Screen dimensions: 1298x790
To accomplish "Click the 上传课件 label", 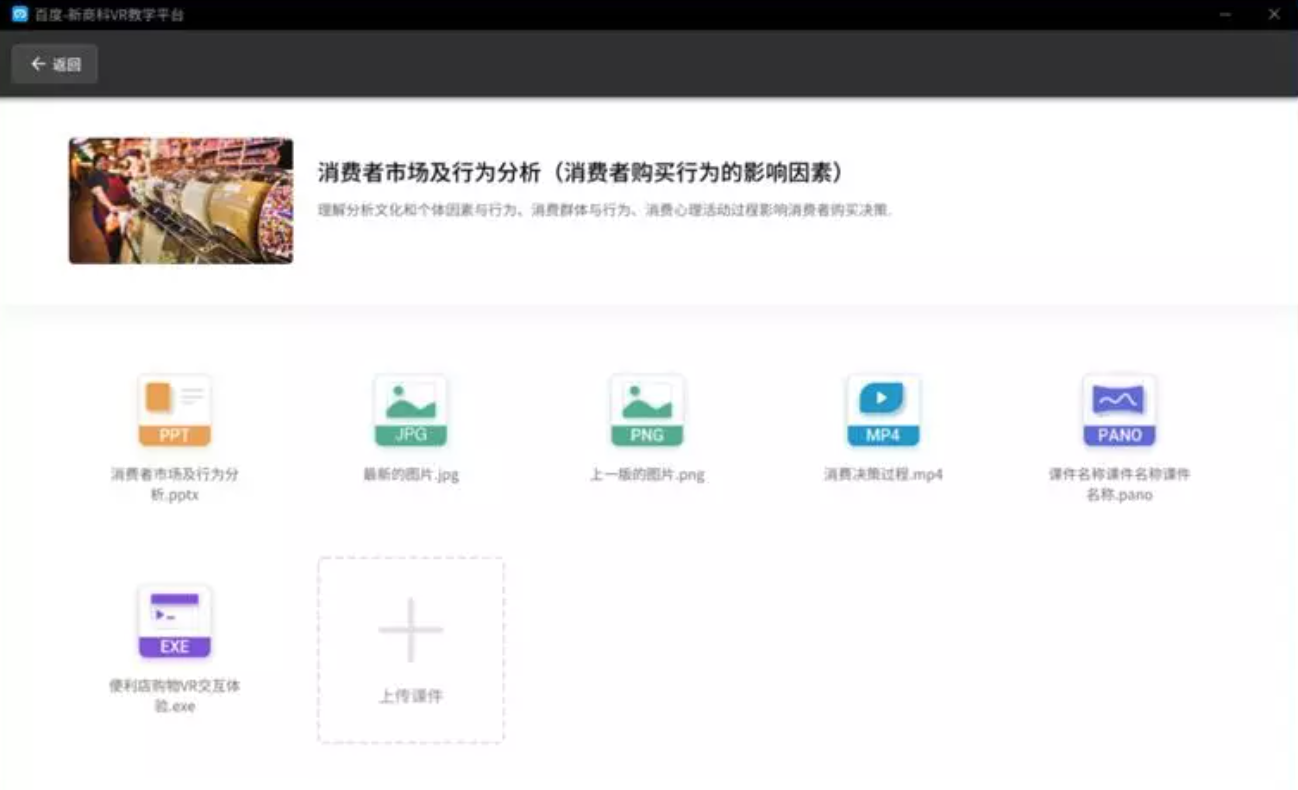I will (411, 696).
